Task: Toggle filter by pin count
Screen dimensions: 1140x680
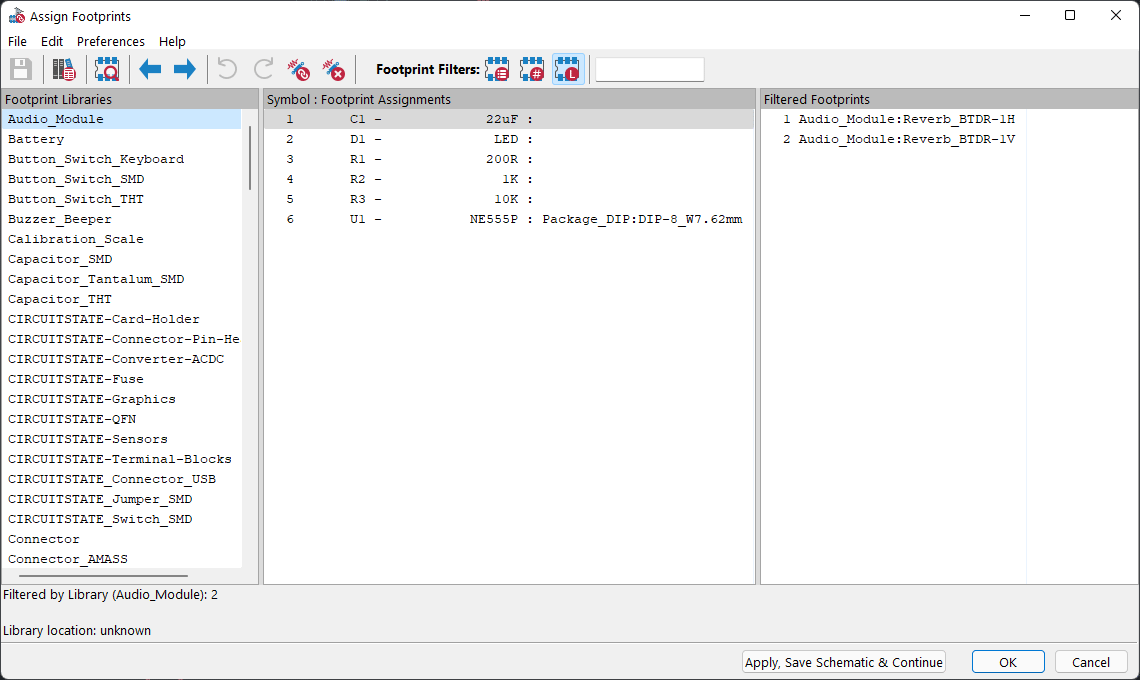Action: (x=532, y=70)
